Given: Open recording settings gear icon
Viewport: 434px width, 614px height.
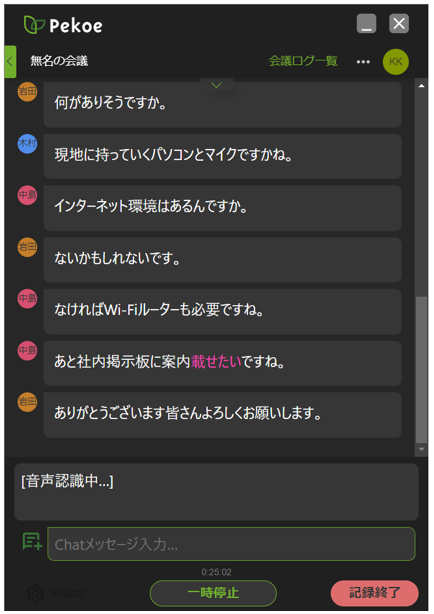Looking at the screenshot, I should tap(35, 593).
